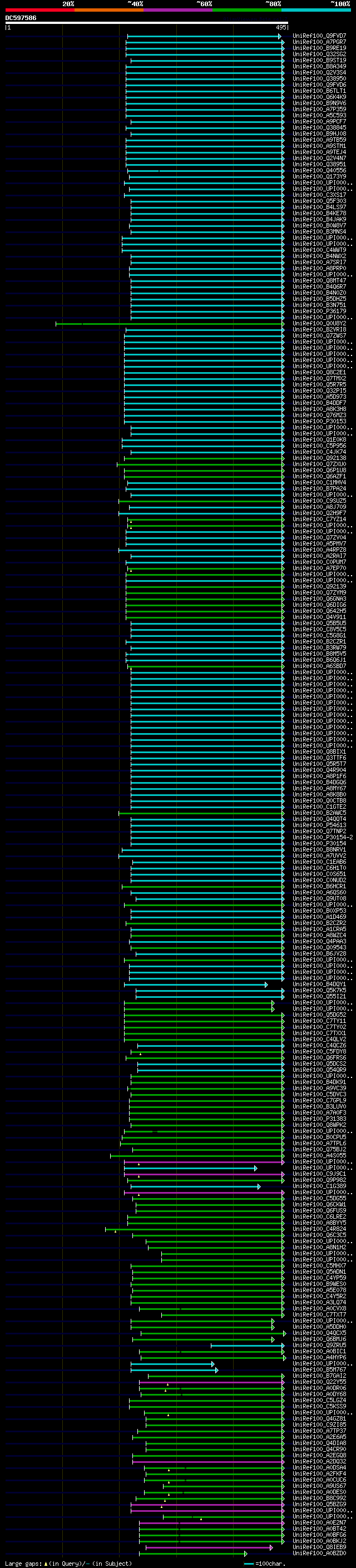
Task: Select hit UniRef100_Q8IEB9
Action: 319,1547
